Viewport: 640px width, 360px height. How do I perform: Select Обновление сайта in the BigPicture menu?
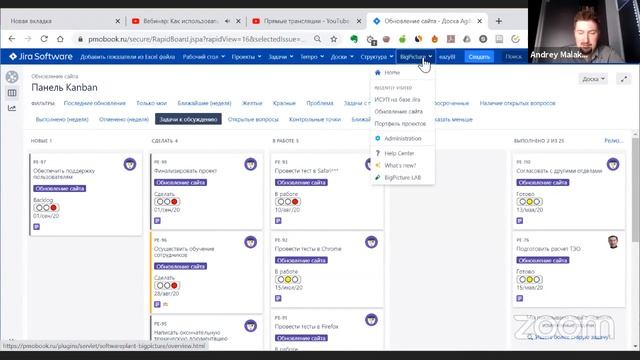point(399,111)
